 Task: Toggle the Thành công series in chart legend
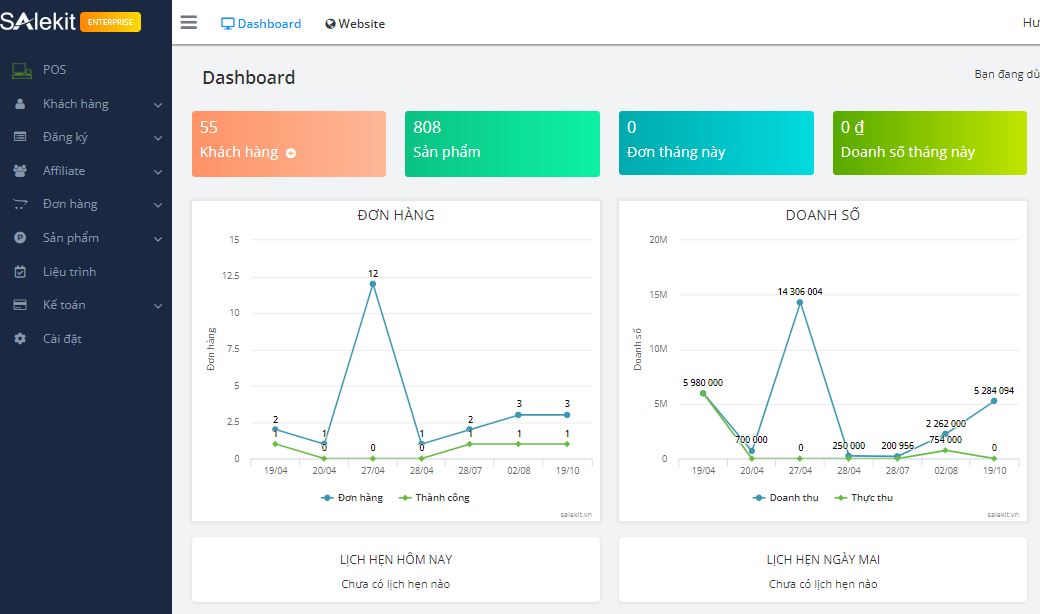434,497
